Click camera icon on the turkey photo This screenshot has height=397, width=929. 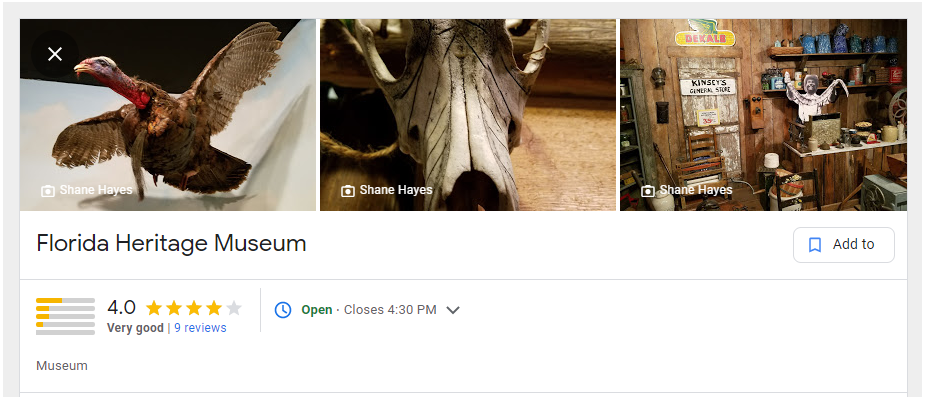point(47,191)
